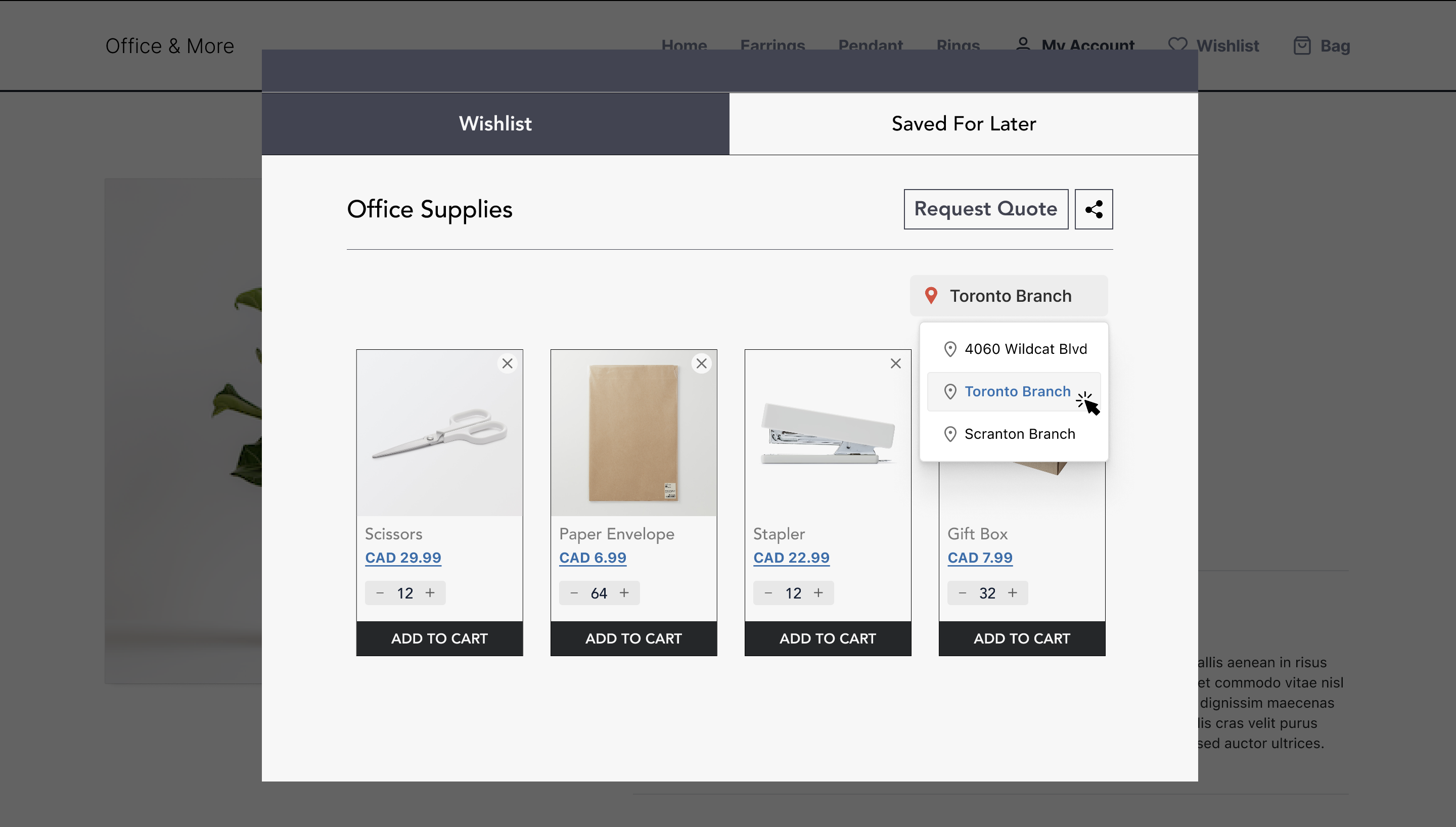This screenshot has width=1456, height=827.
Task: Click the Request Quote button
Action: [x=985, y=209]
